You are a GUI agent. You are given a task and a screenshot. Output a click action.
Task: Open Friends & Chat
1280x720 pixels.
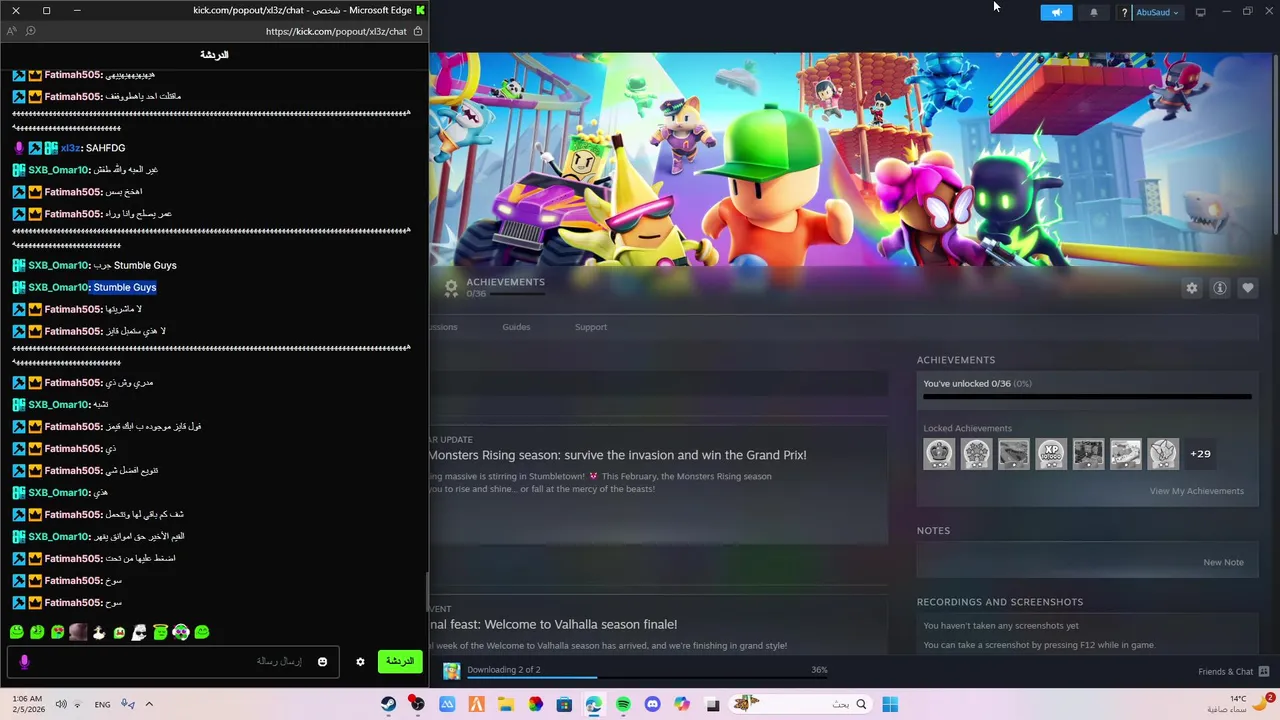1233,671
